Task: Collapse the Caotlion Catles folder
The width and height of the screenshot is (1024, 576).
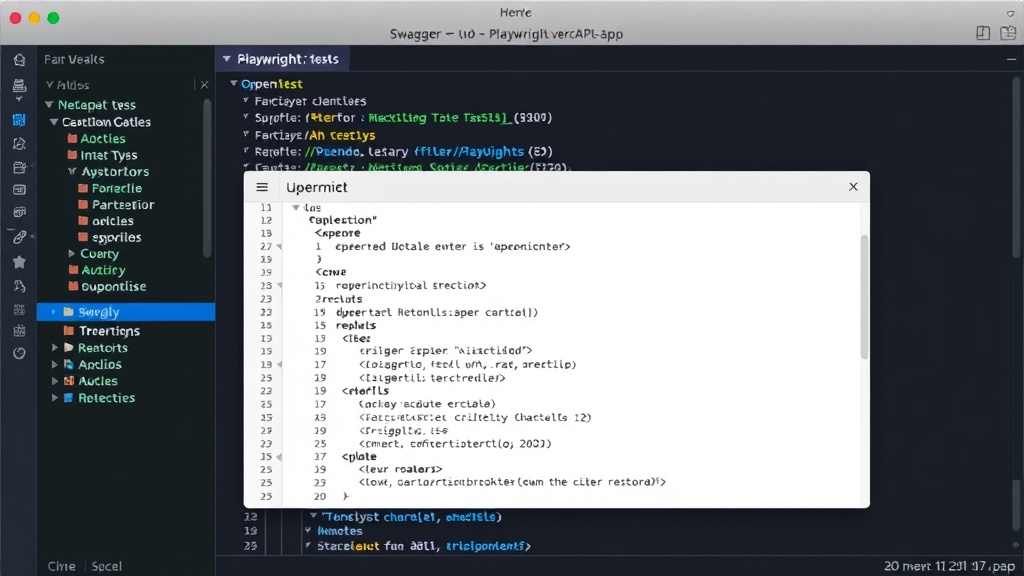Action: coord(54,122)
